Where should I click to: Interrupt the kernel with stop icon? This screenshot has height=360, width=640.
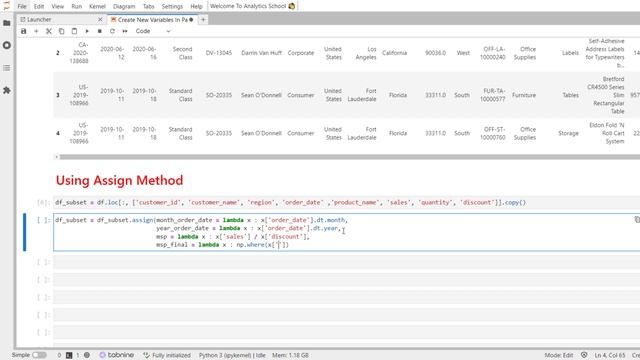(x=100, y=31)
